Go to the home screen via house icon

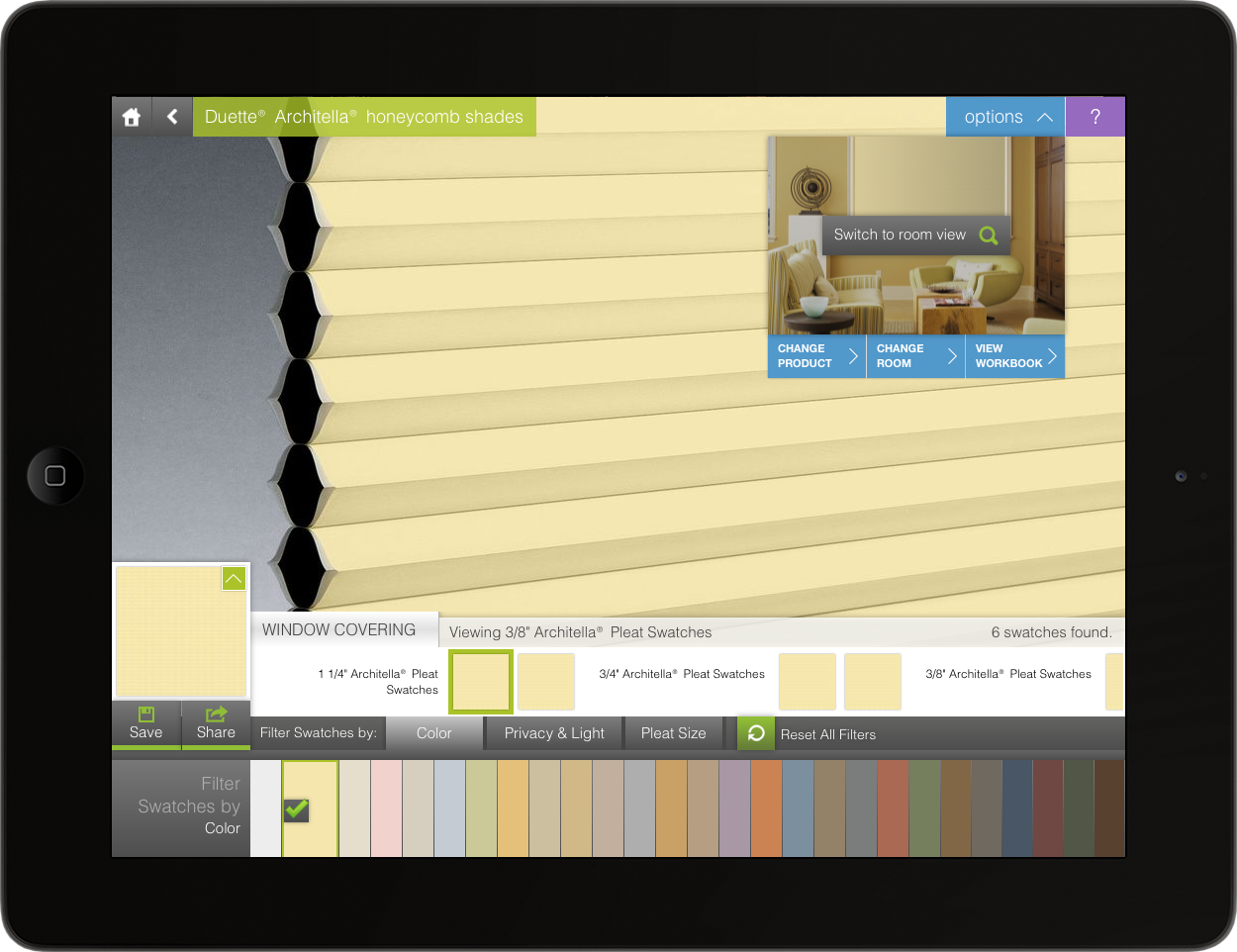(132, 117)
